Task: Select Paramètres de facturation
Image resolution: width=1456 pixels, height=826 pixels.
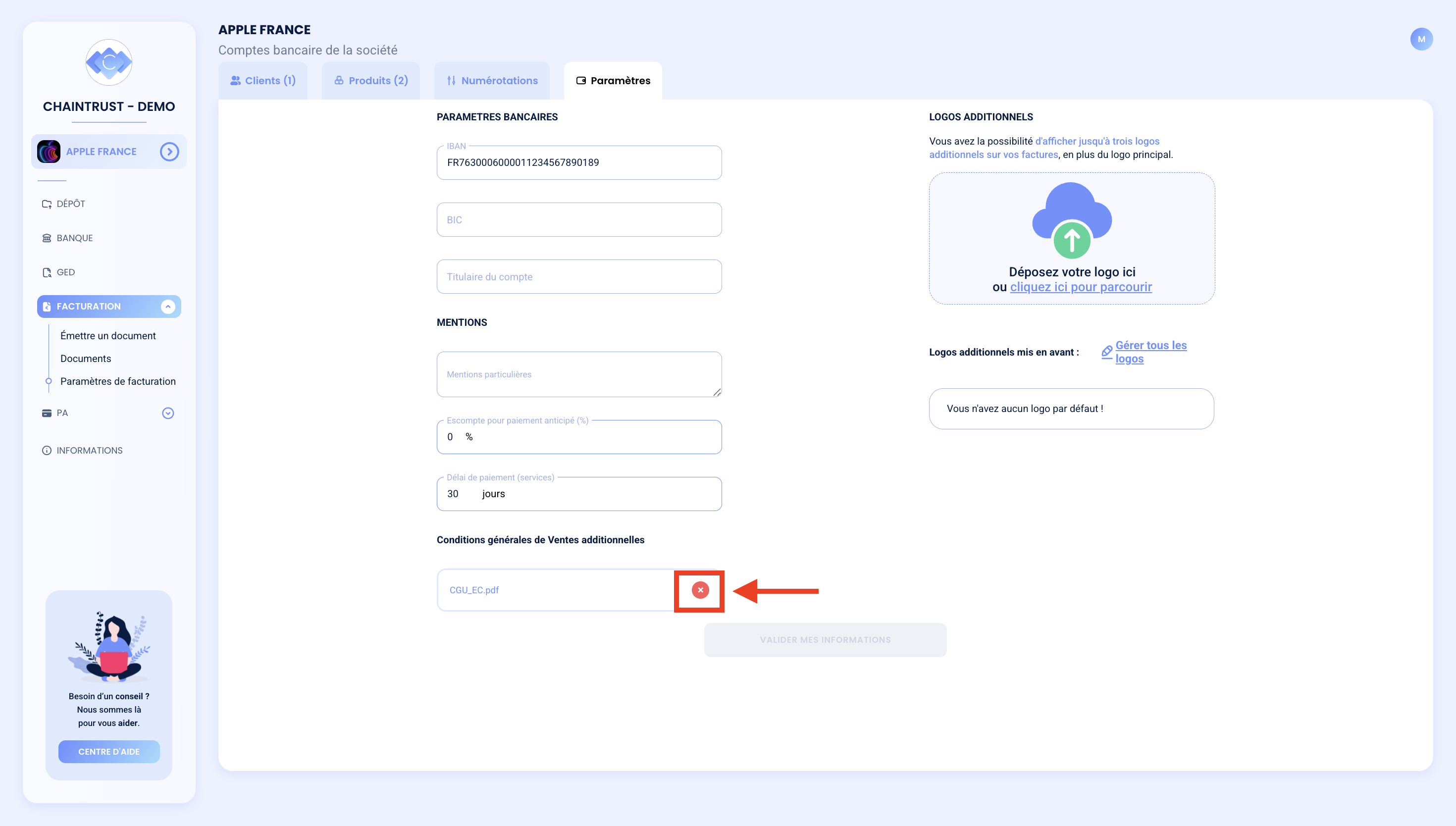Action: coord(118,381)
